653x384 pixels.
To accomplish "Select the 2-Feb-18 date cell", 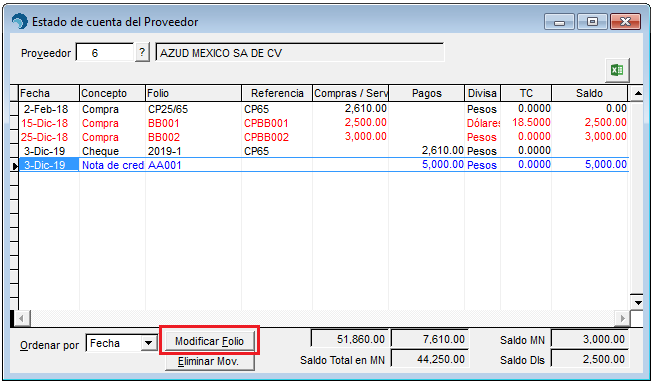I will tap(49, 109).
